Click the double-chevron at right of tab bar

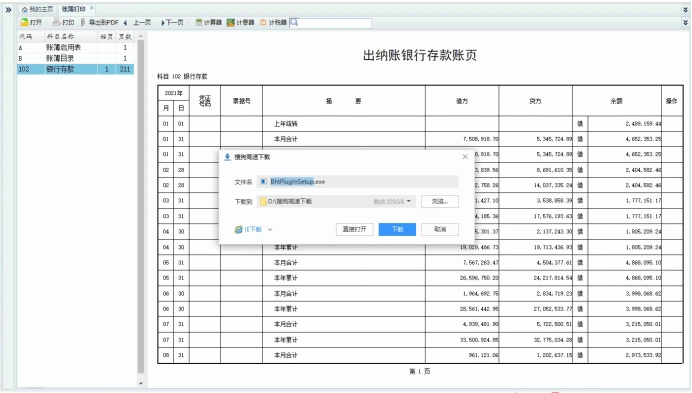click(x=685, y=9)
